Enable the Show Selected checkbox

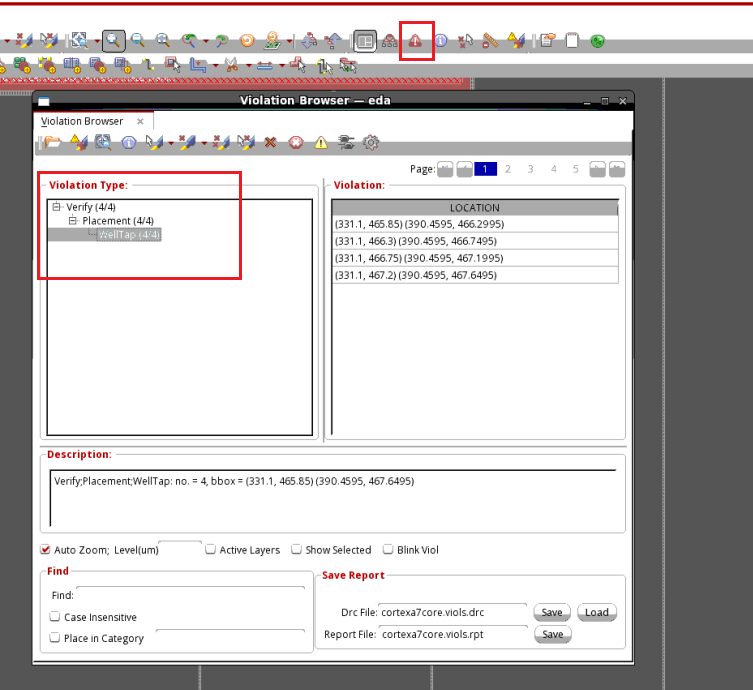tap(296, 549)
